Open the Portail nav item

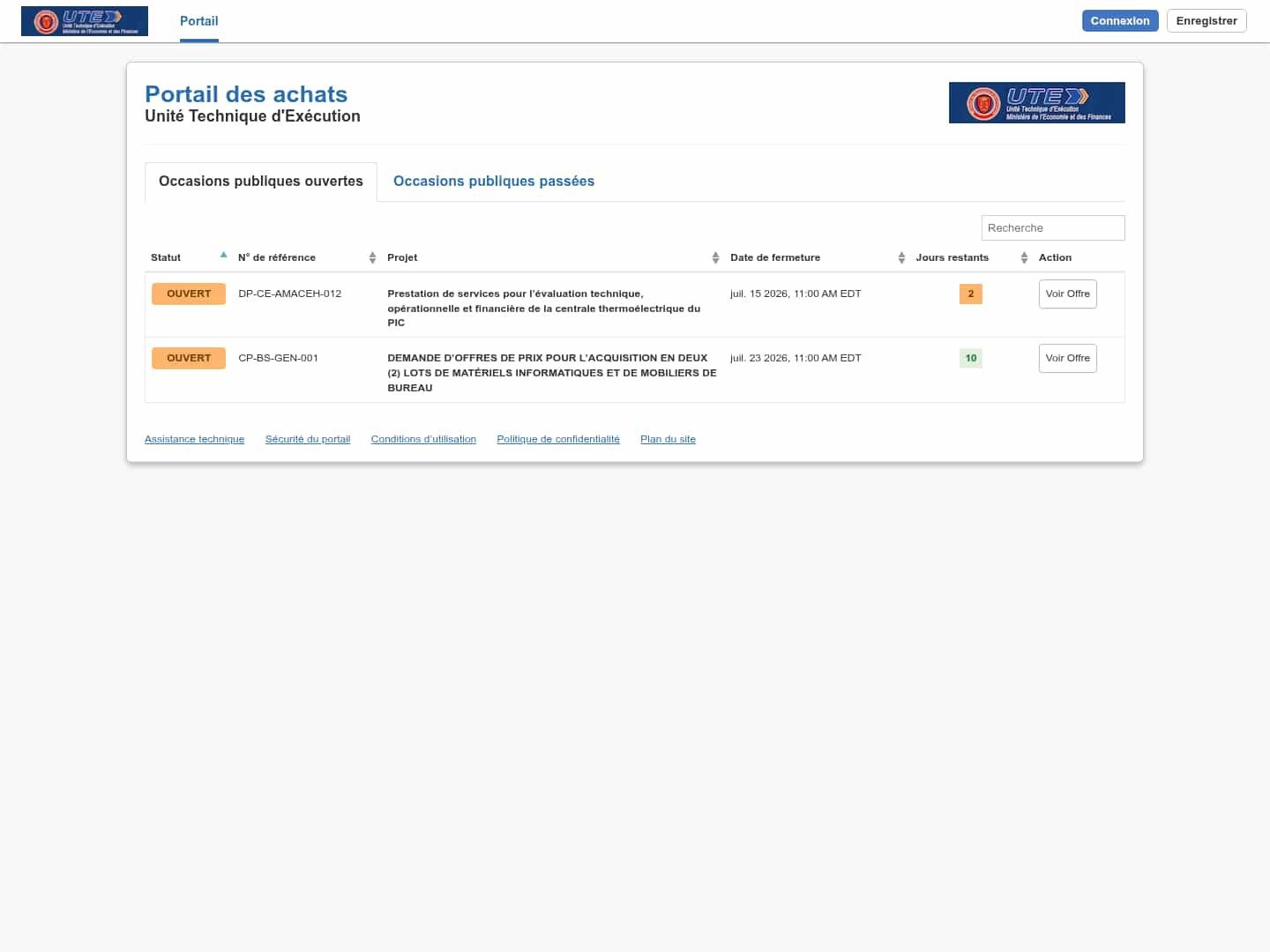pos(199,21)
